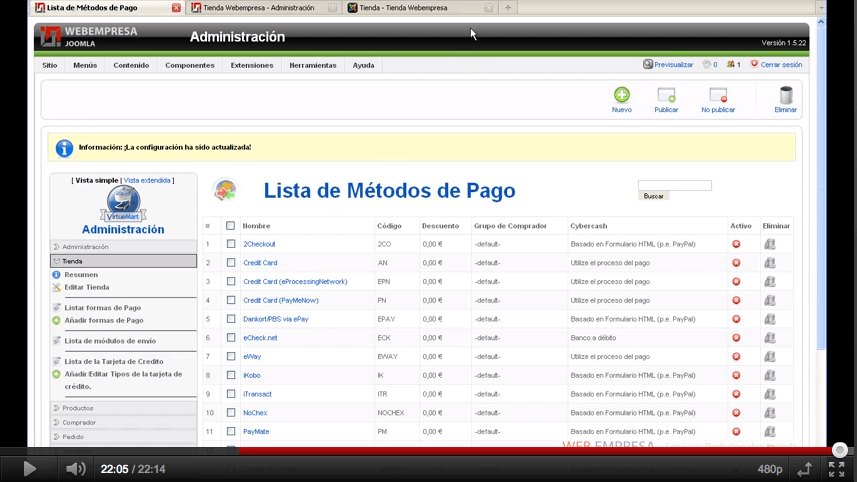Click the payment method search field
The width and height of the screenshot is (857, 482).
tap(675, 186)
